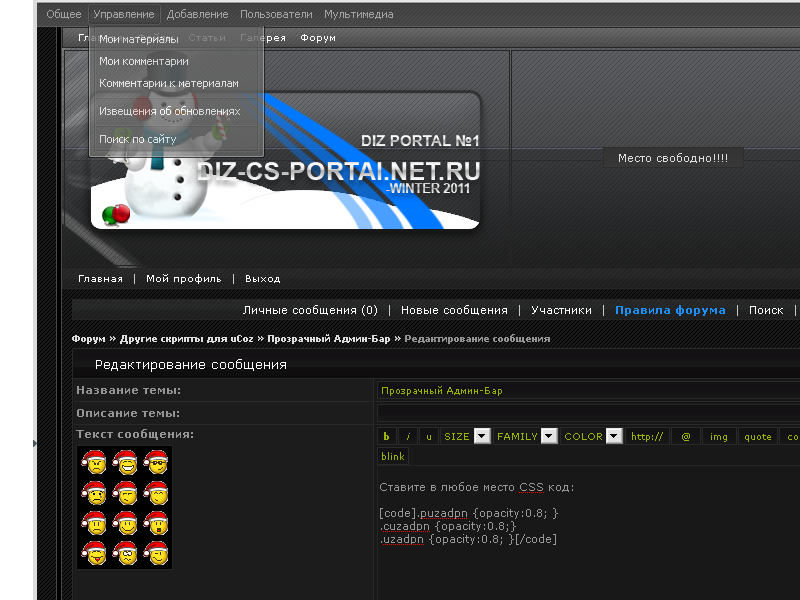This screenshot has width=800, height=600.
Task: Open the Новые сообщения forum link
Action: 454,310
